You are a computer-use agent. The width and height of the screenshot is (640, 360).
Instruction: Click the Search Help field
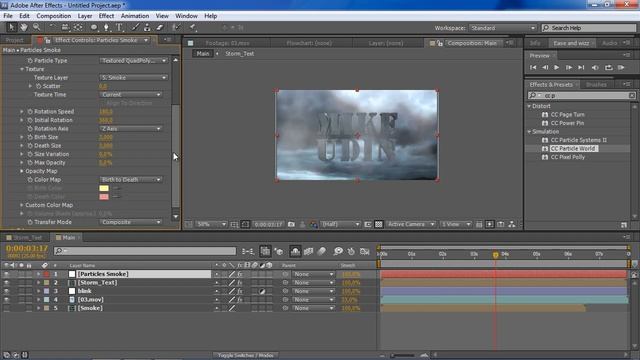click(589, 28)
